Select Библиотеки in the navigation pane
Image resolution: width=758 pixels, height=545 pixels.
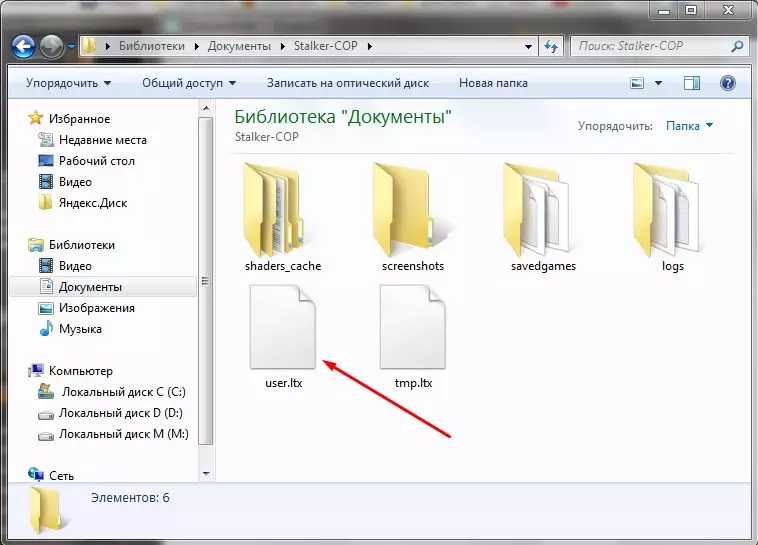pyautogui.click(x=82, y=245)
